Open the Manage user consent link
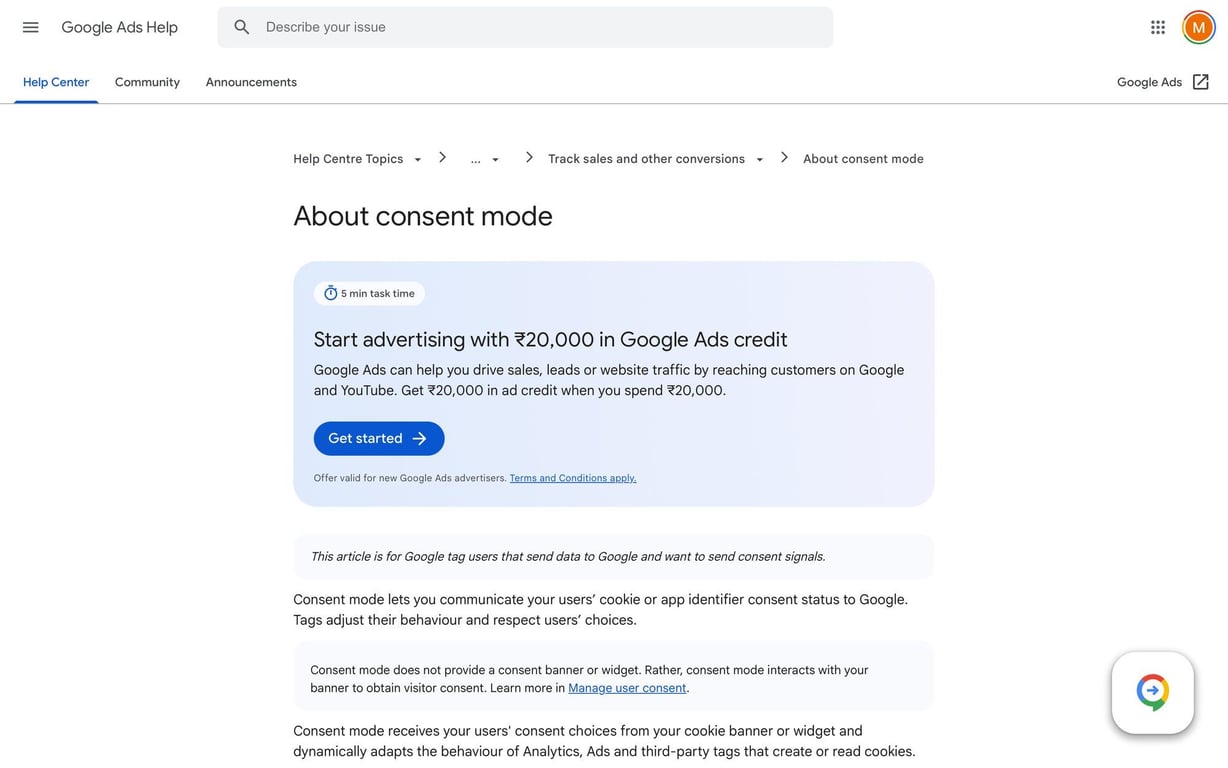This screenshot has height=768, width=1228. [627, 688]
